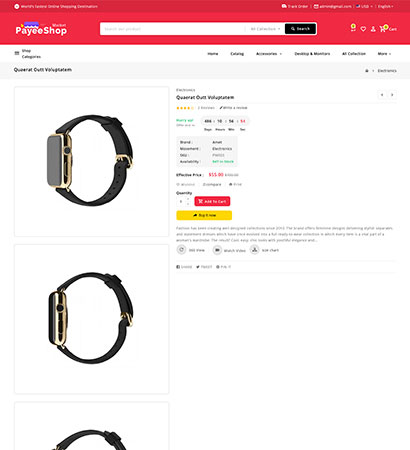410x450 pixels.
Task: Click the Watch Video camera icon
Action: point(217,250)
